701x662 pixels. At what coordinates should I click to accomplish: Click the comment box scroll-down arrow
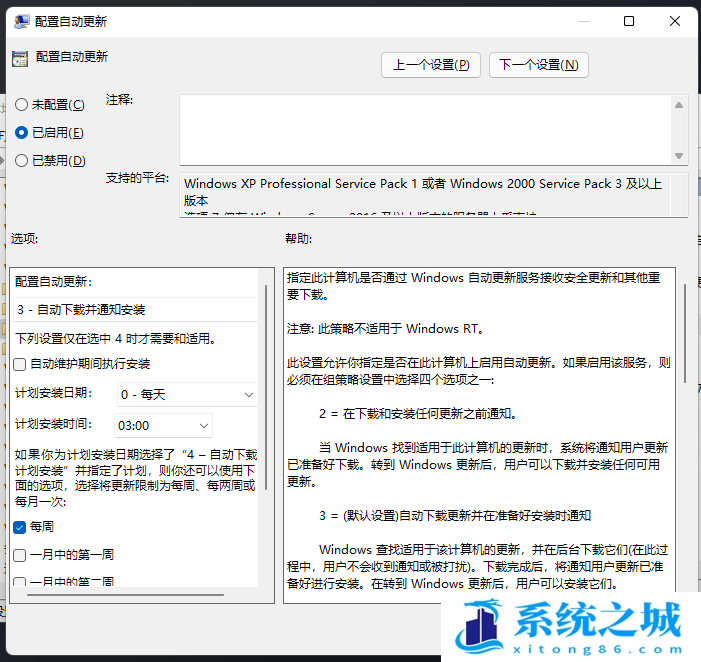(x=679, y=155)
